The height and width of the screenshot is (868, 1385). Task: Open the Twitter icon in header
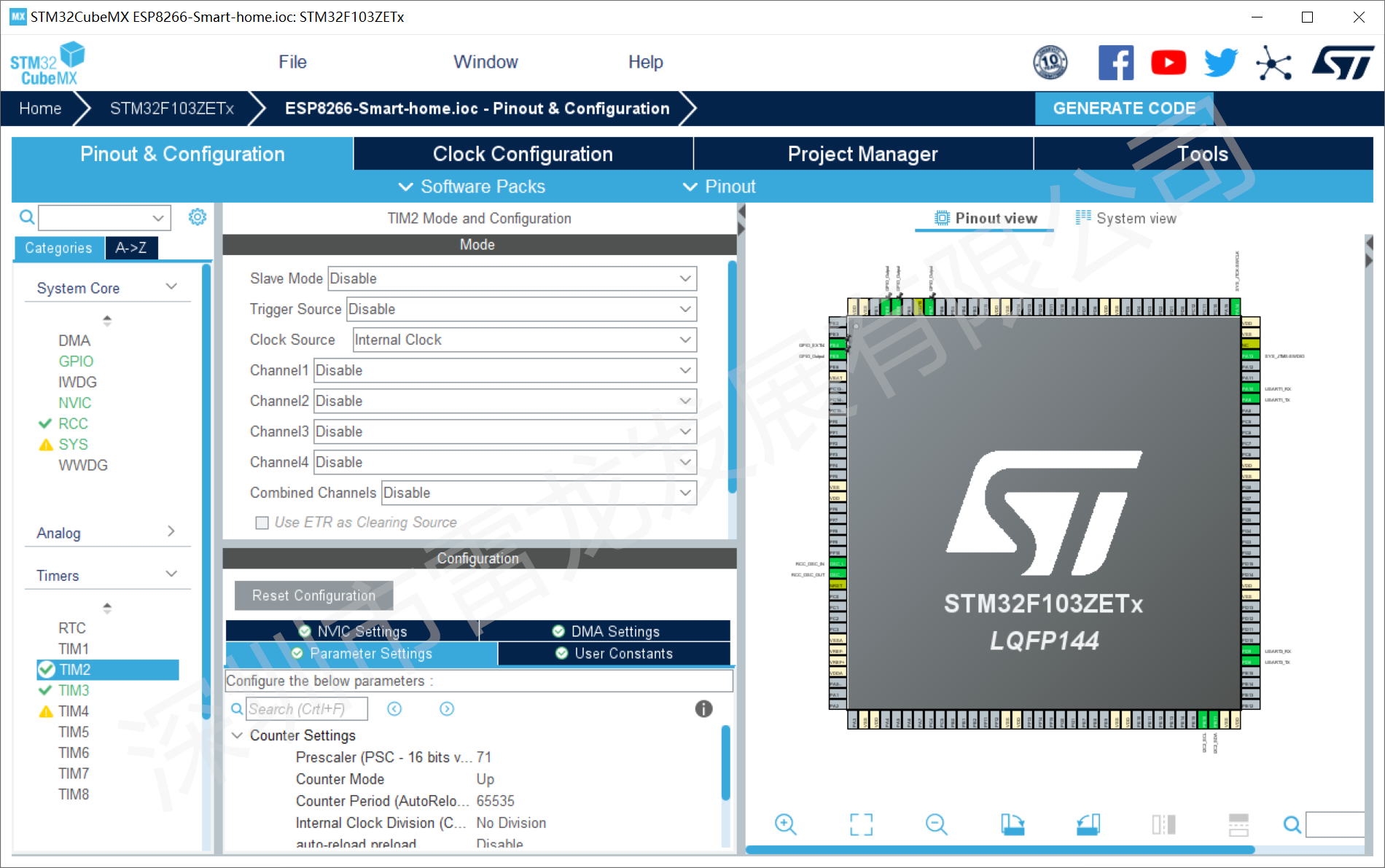(1220, 62)
